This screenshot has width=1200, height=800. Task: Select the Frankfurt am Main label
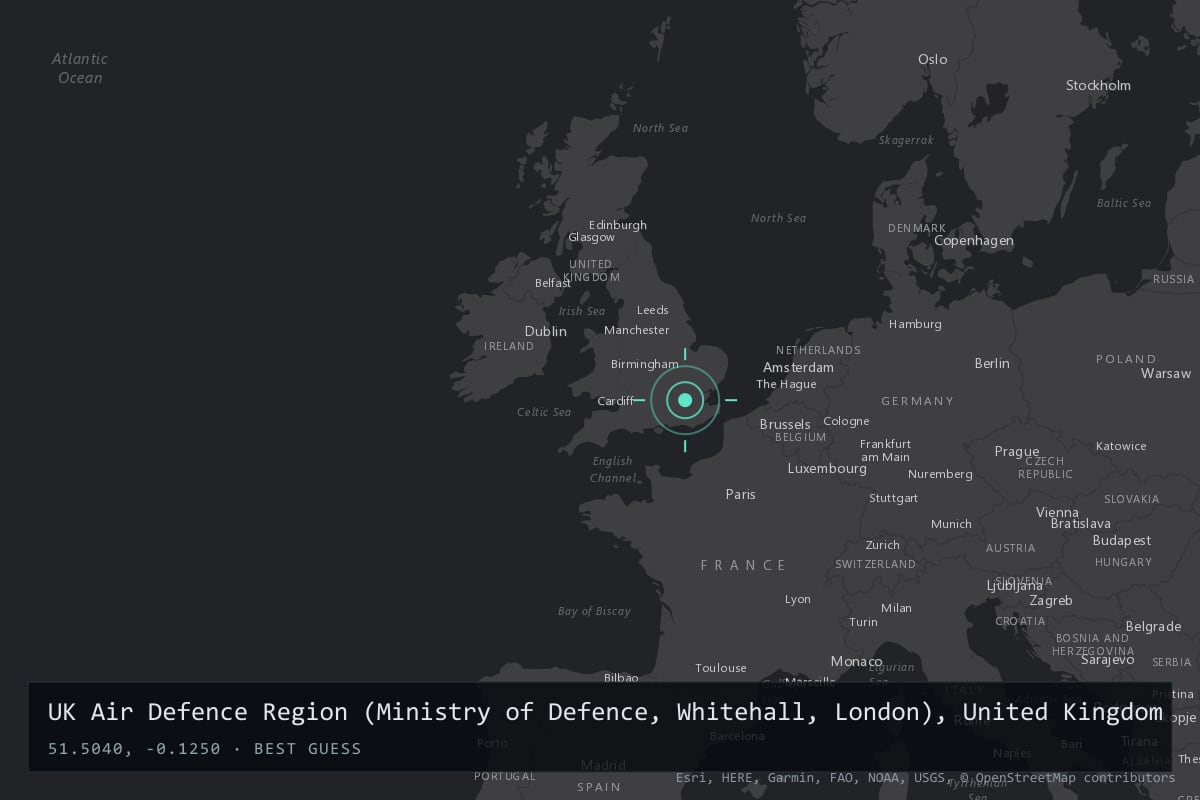pyautogui.click(x=885, y=450)
